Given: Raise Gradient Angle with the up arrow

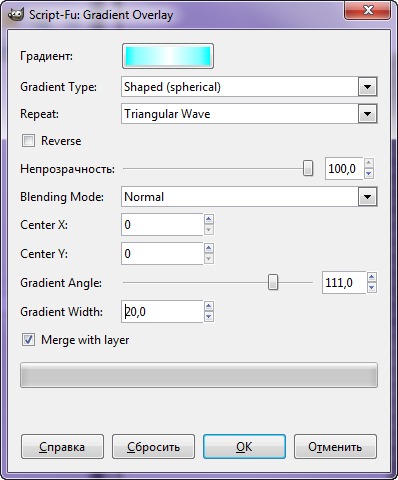Looking at the screenshot, I should pos(372,277).
